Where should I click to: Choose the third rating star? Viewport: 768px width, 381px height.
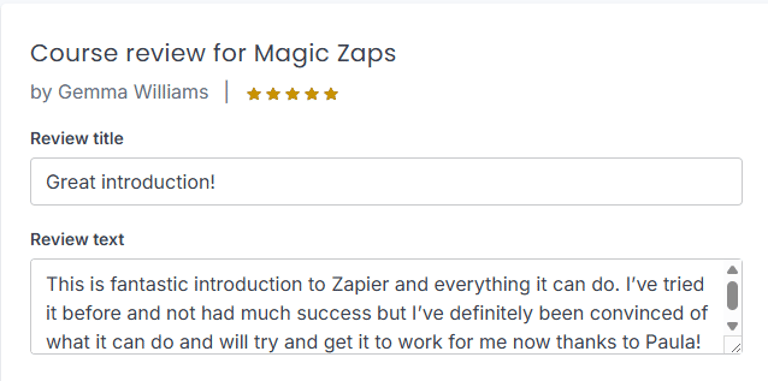pyautogui.click(x=292, y=94)
